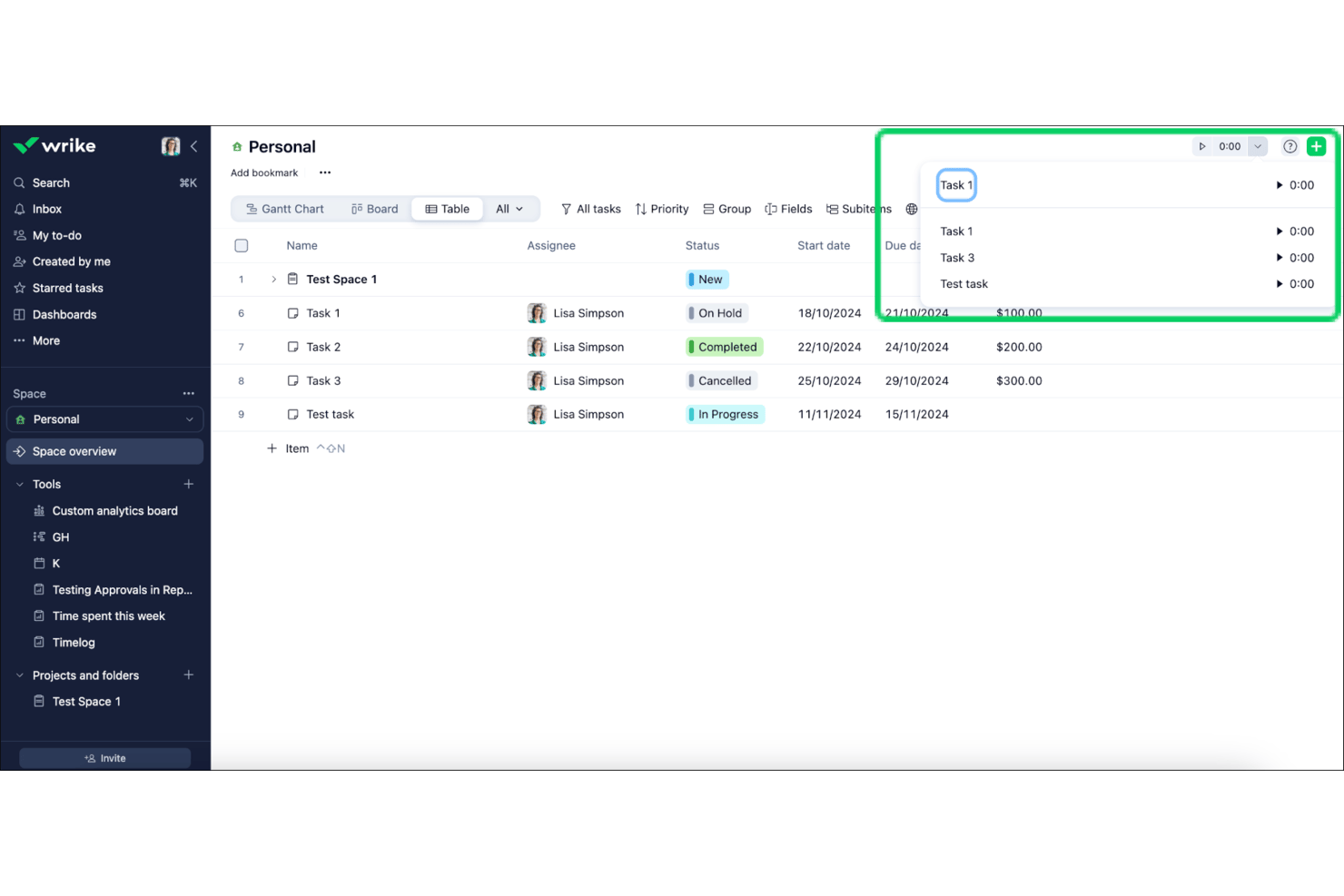1344x896 pixels.
Task: Open the help question mark icon
Action: pos(1290,146)
